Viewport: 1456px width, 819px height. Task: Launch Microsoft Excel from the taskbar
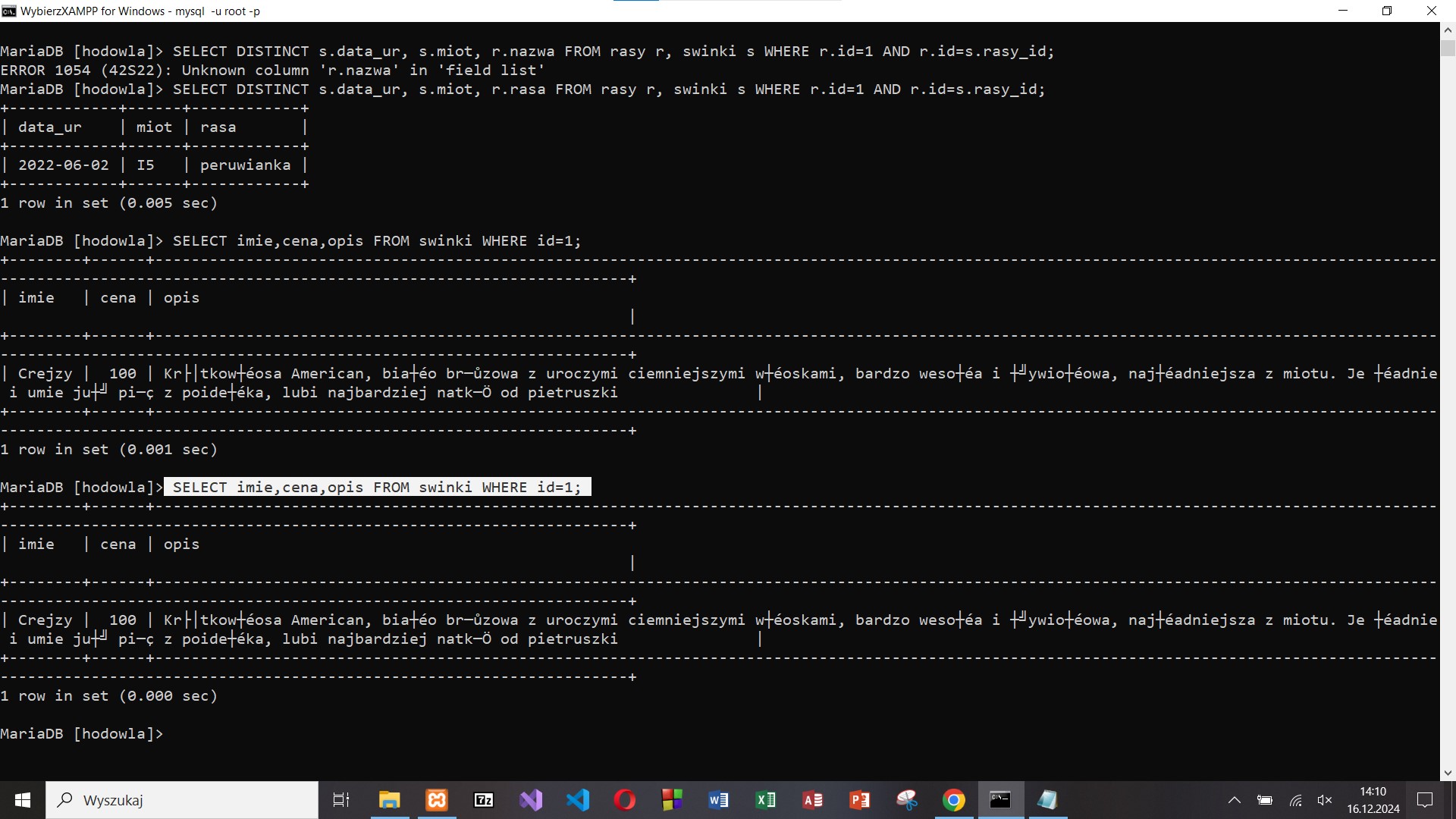[766, 800]
